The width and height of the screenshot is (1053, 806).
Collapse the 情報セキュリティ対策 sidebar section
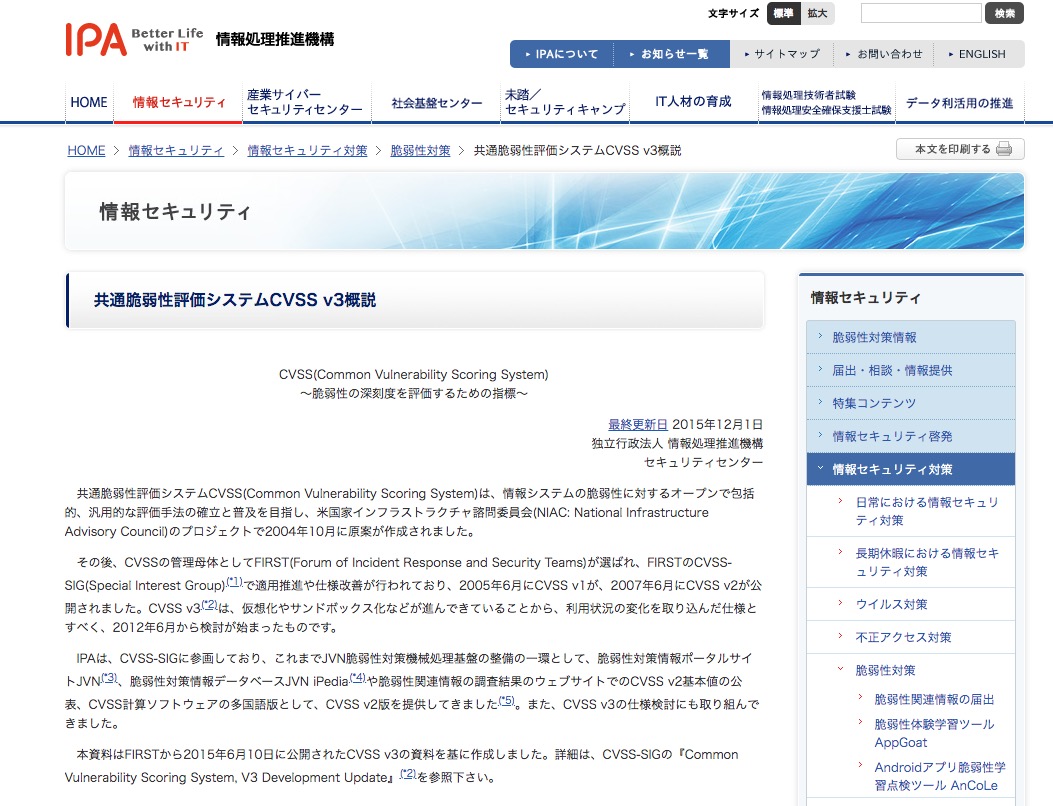(892, 469)
